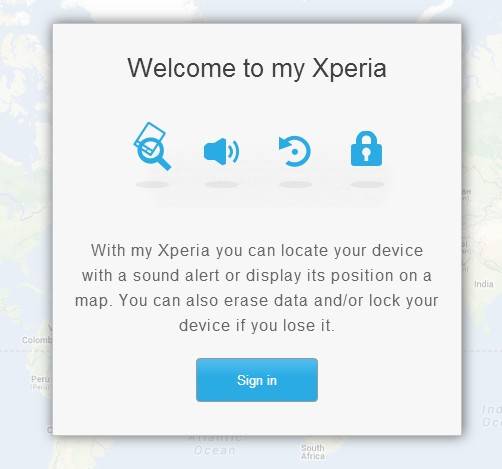The image size is (502, 469).
Task: Select the India label on the map
Action: pyautogui.click(x=483, y=284)
